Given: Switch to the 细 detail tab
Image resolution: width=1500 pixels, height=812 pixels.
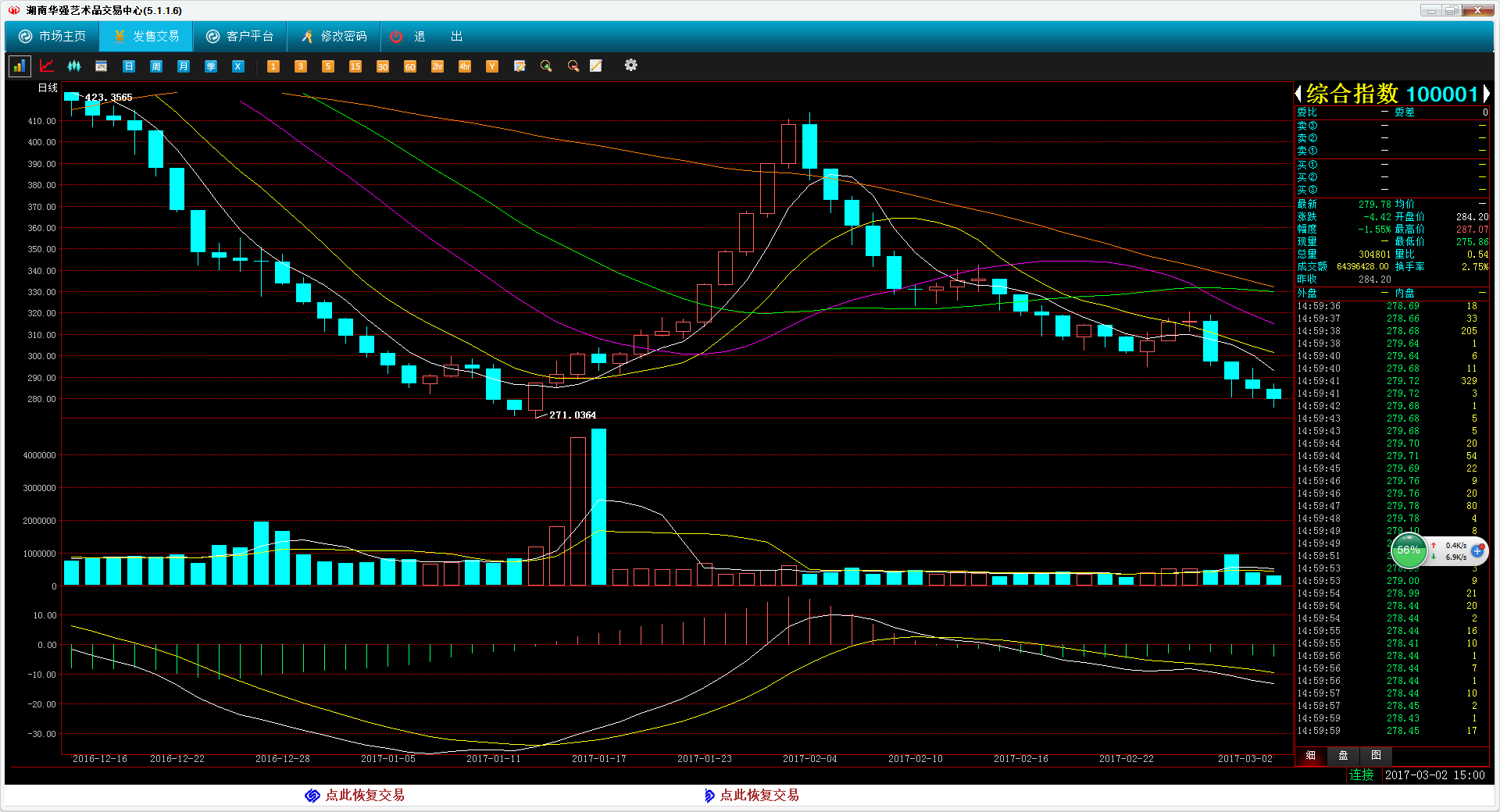Looking at the screenshot, I should tap(1311, 756).
